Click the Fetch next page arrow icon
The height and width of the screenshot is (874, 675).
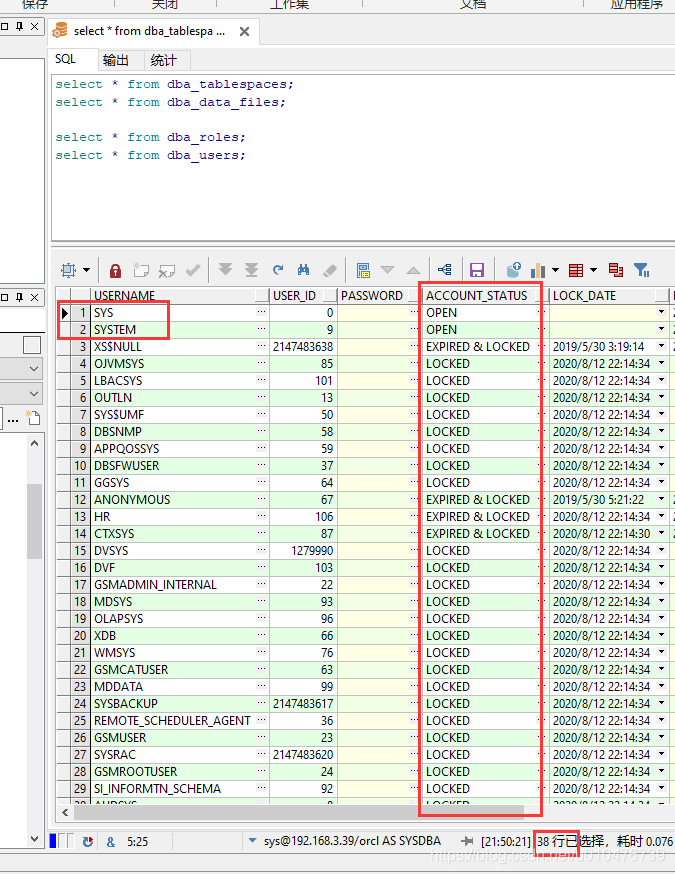(225, 270)
